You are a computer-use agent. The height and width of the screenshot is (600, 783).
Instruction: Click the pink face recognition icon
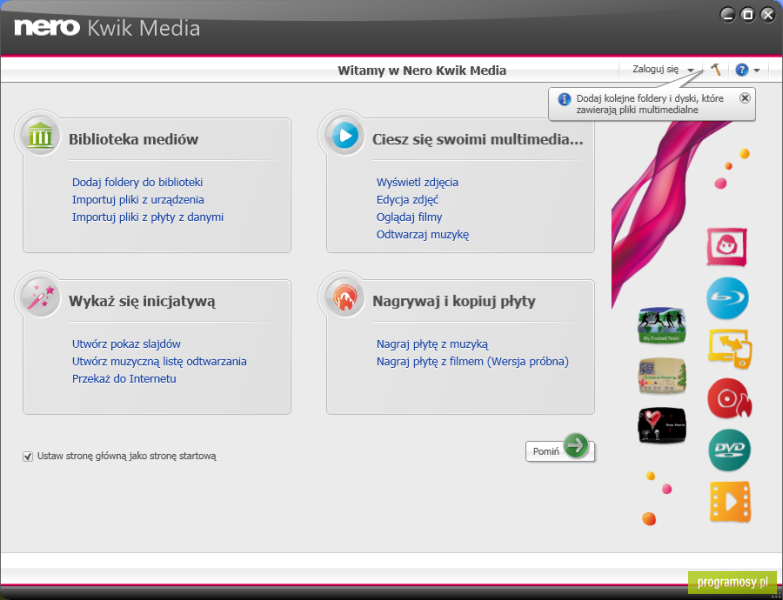coord(727,247)
